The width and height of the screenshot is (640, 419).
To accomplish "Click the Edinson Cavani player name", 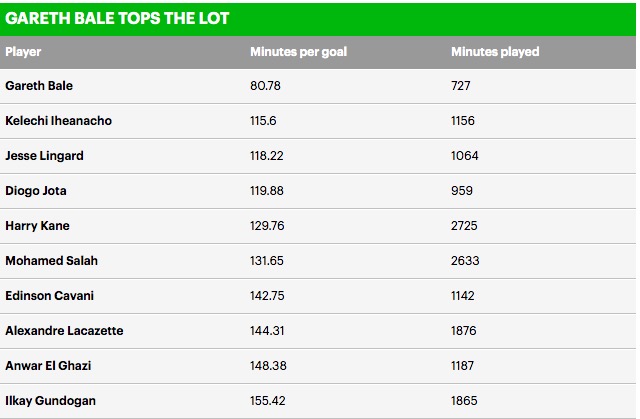I will (x=49, y=296).
